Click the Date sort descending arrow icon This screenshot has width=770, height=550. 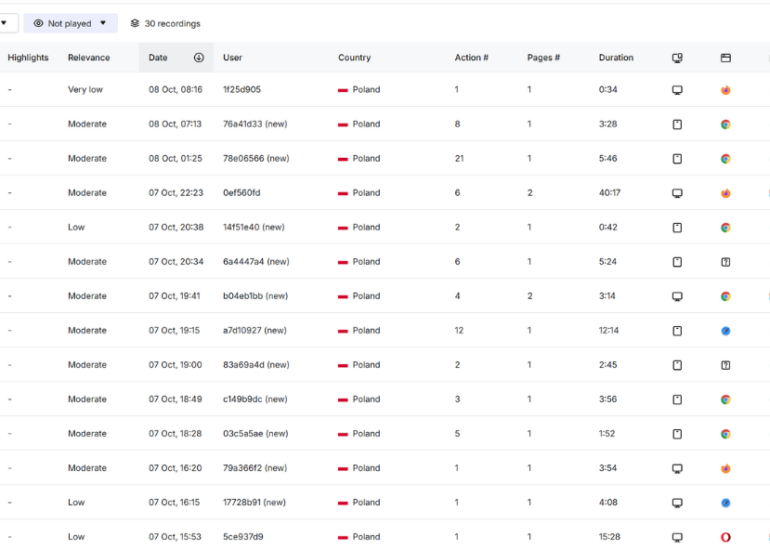pos(199,58)
